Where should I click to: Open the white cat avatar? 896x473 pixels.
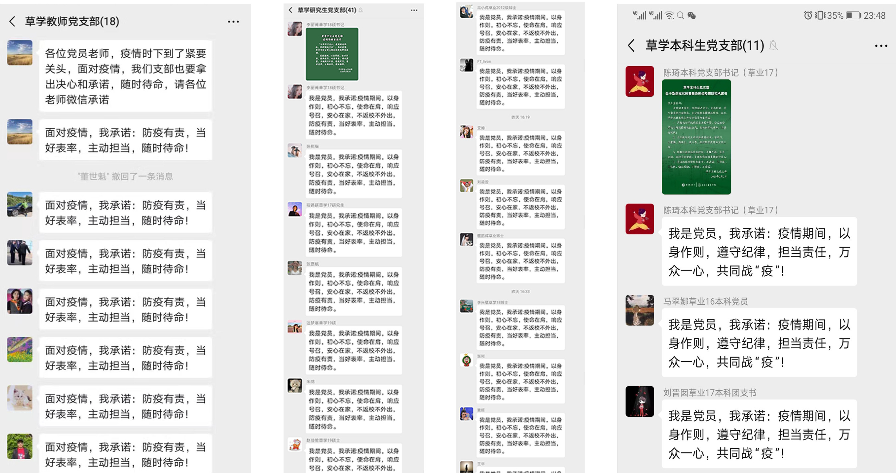click(19, 398)
